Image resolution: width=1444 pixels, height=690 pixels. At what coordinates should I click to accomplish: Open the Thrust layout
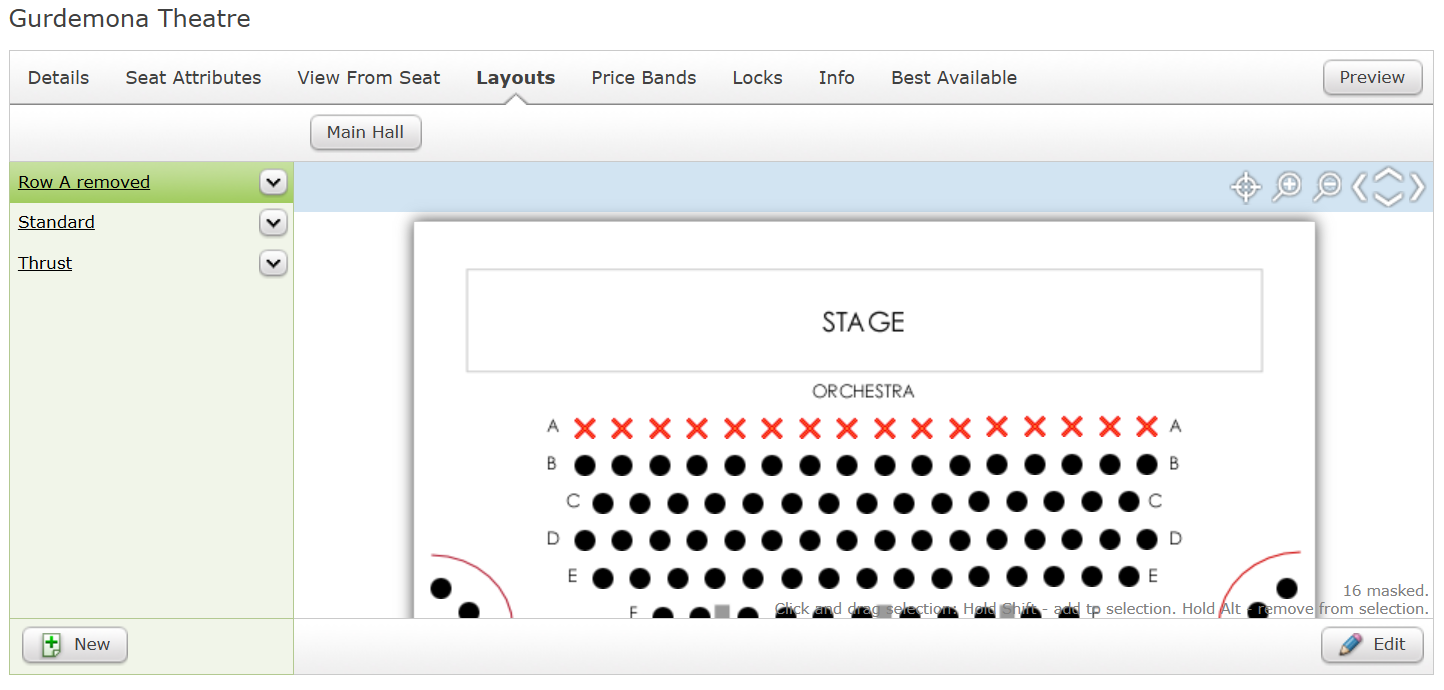(x=45, y=263)
